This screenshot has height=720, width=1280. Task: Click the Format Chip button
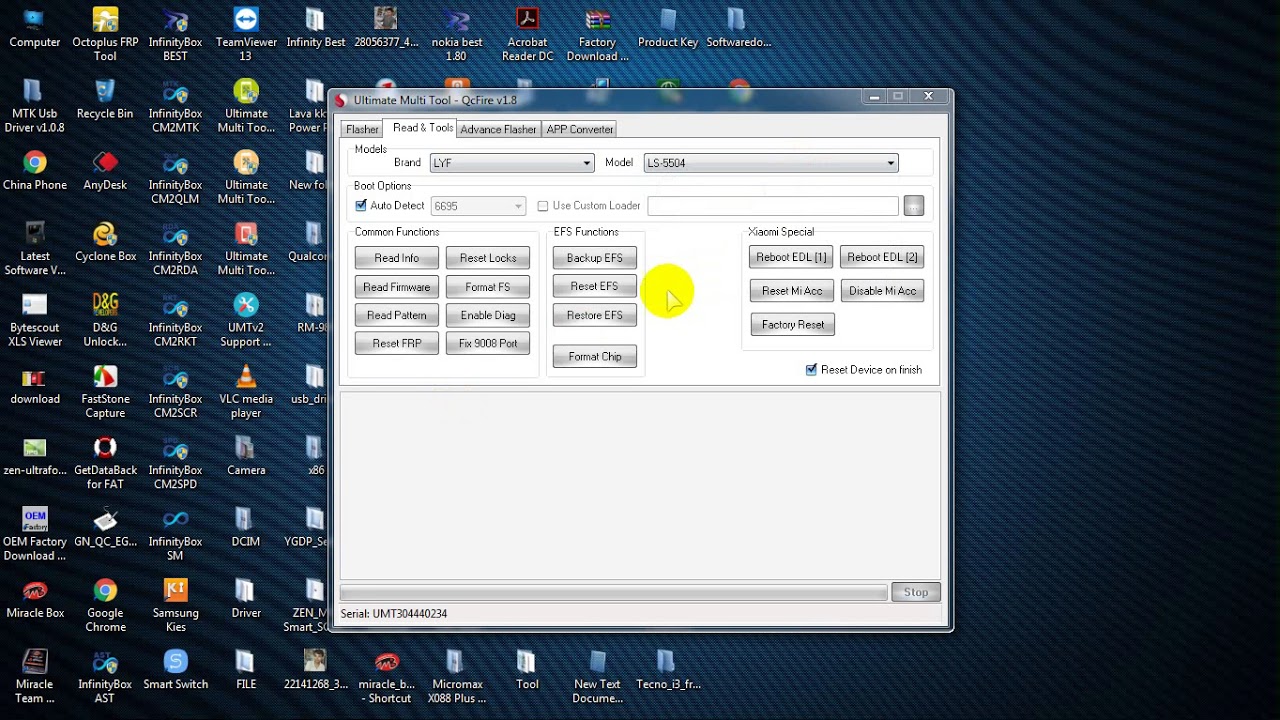tap(595, 357)
